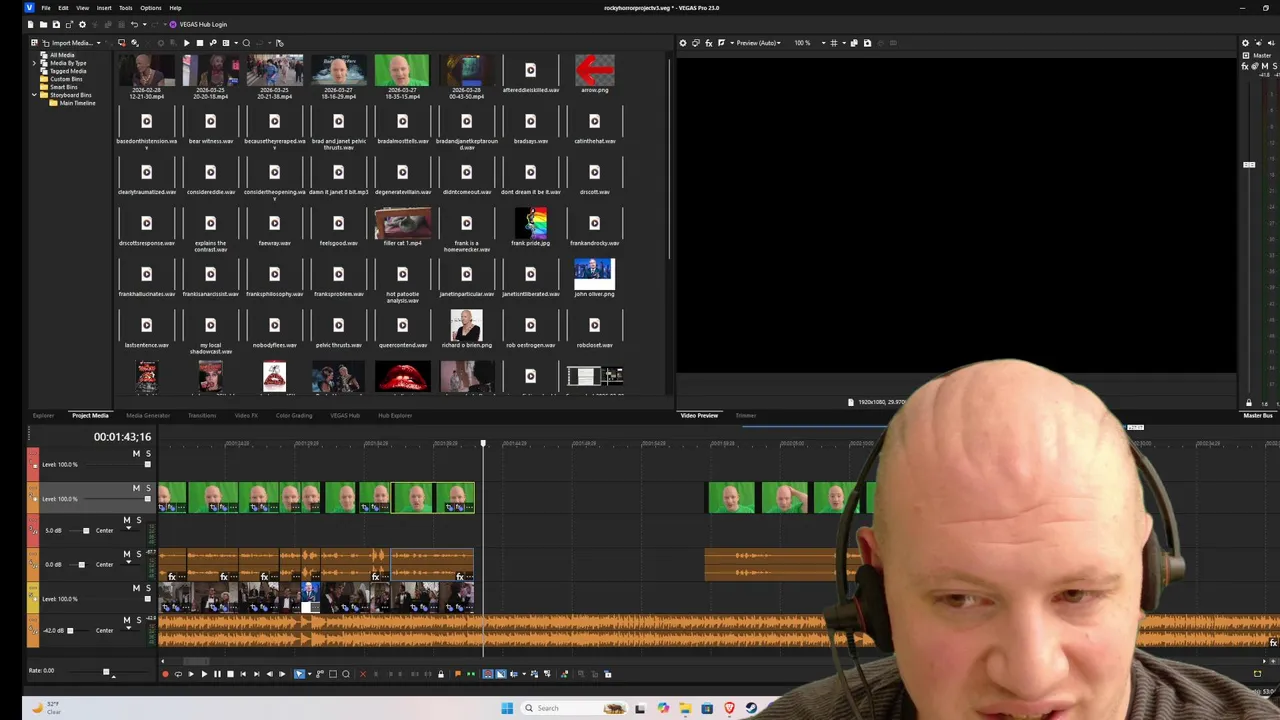Select the Smart Bins folder
1280x720 pixels.
point(64,87)
